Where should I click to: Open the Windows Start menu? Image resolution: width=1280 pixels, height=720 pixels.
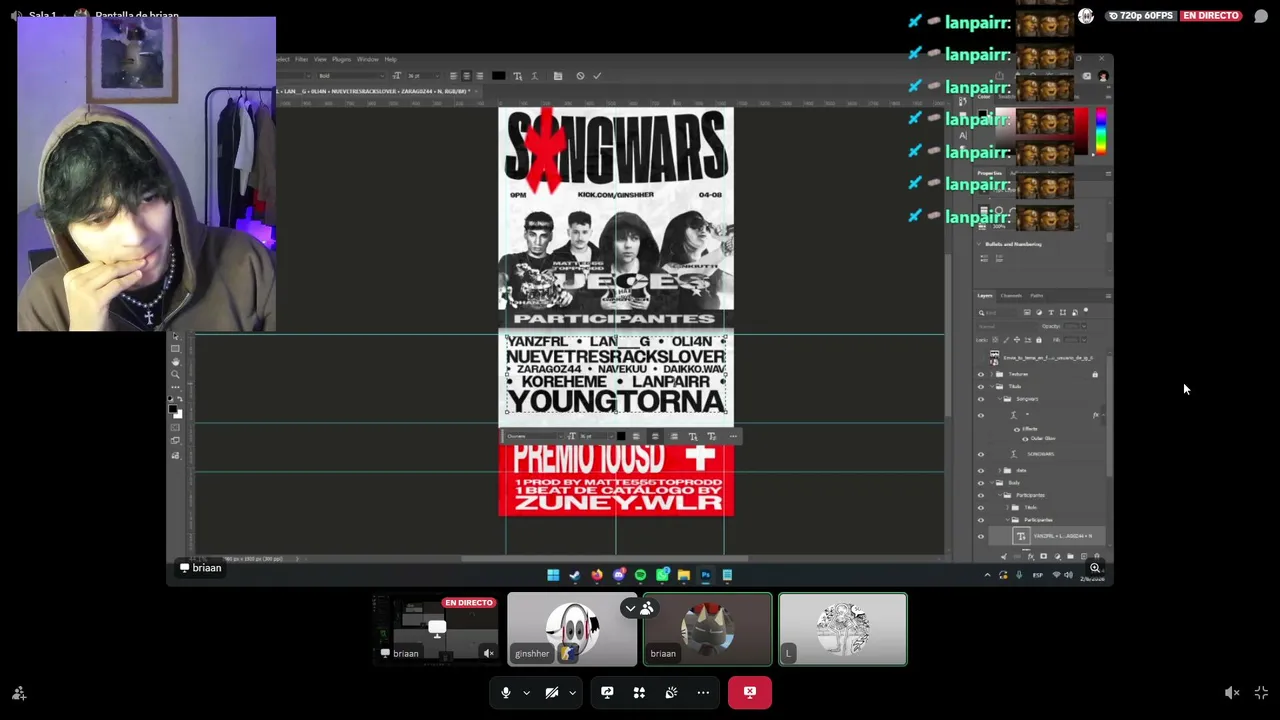pyautogui.click(x=553, y=575)
